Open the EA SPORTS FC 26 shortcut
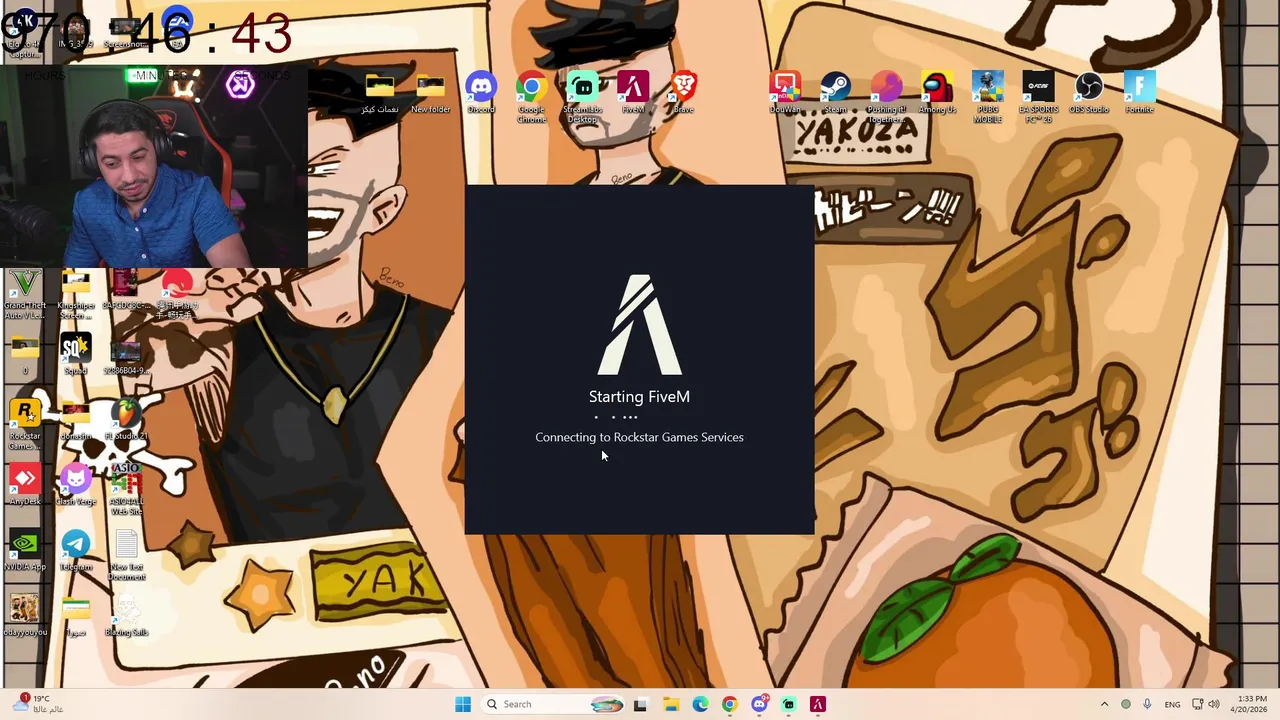This screenshot has height=720, width=1280. tap(1038, 97)
